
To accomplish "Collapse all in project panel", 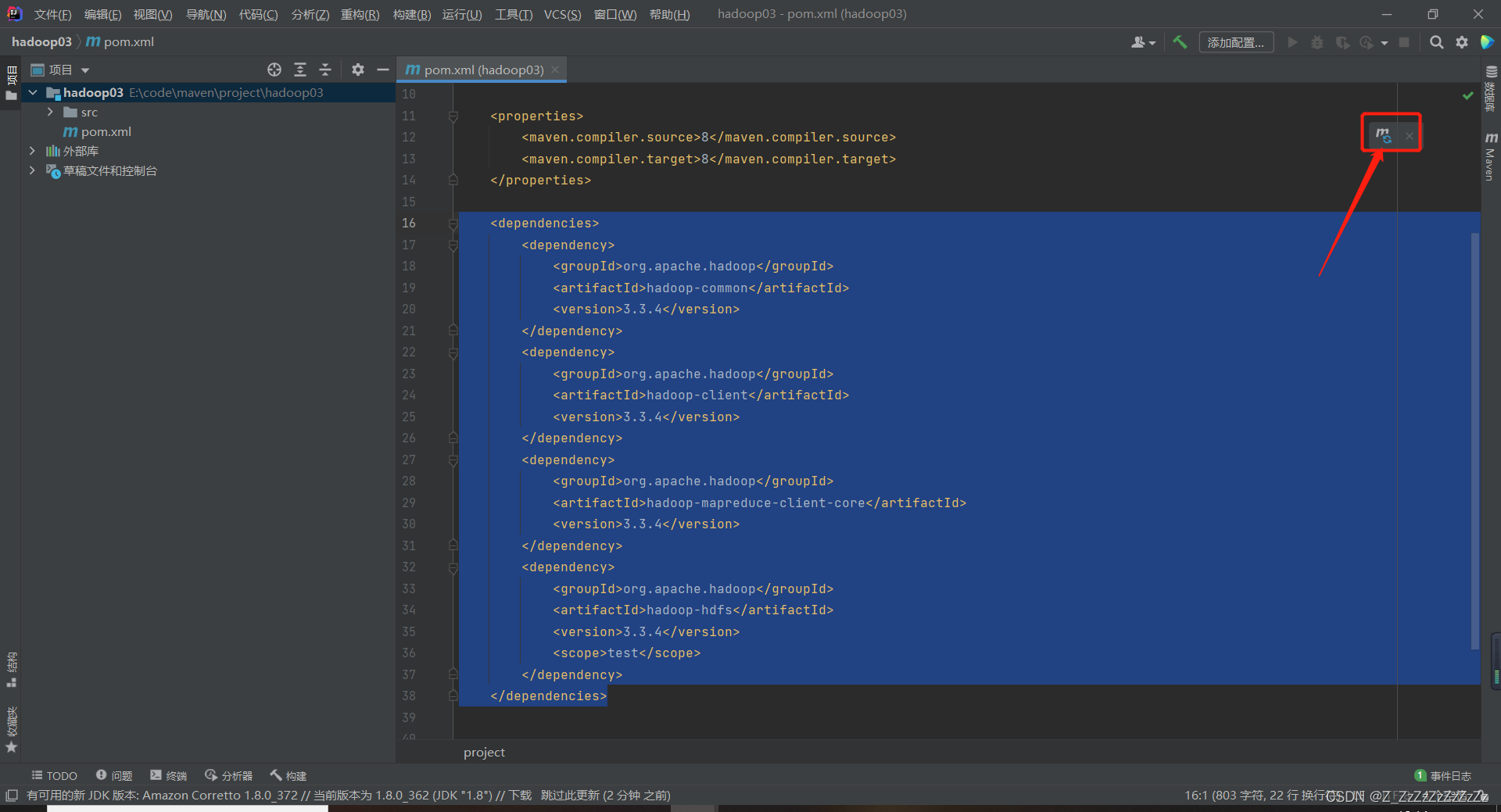I will click(x=325, y=70).
